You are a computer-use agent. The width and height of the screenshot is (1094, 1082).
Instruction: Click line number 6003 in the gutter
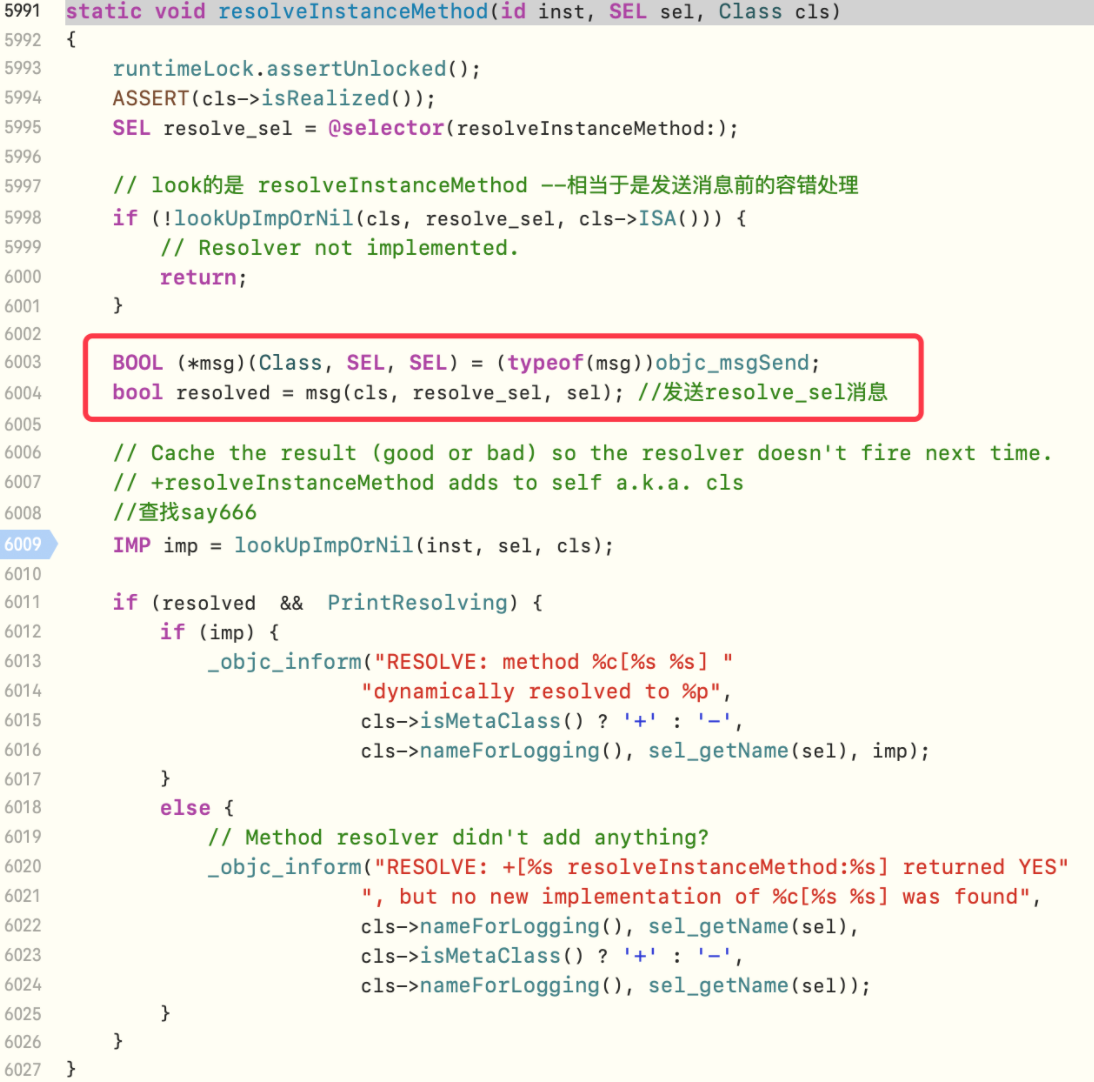point(22,361)
